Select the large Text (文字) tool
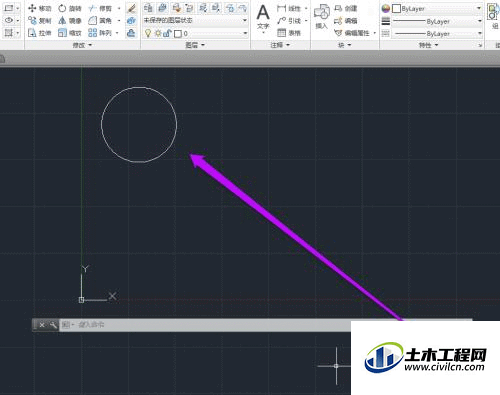The width and height of the screenshot is (500, 395). point(263,17)
